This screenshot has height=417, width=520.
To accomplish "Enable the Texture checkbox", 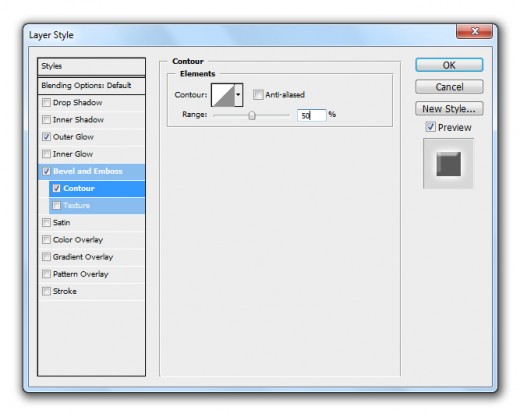I will click(x=57, y=205).
